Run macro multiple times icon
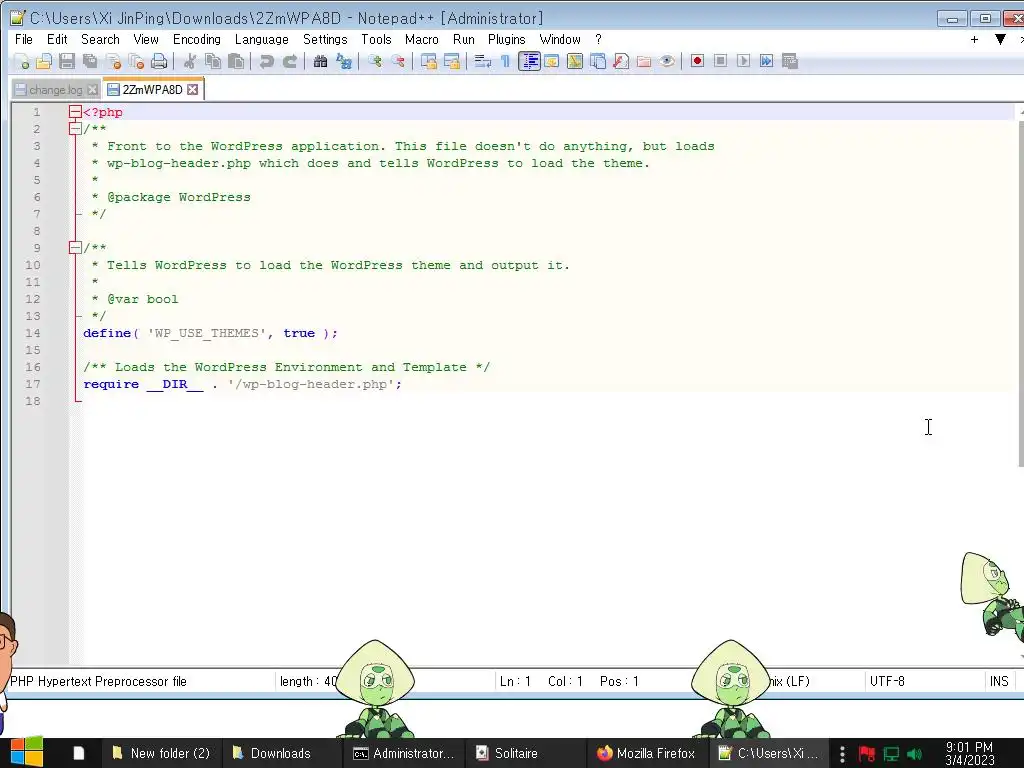Screen dimensions: 1024x768 click(x=767, y=61)
